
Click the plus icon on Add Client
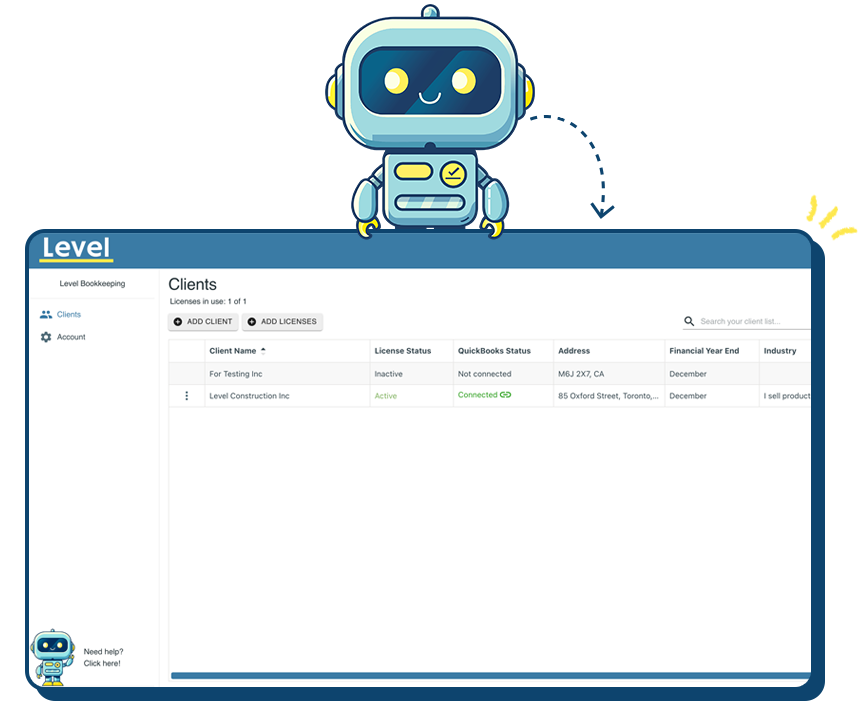point(178,322)
